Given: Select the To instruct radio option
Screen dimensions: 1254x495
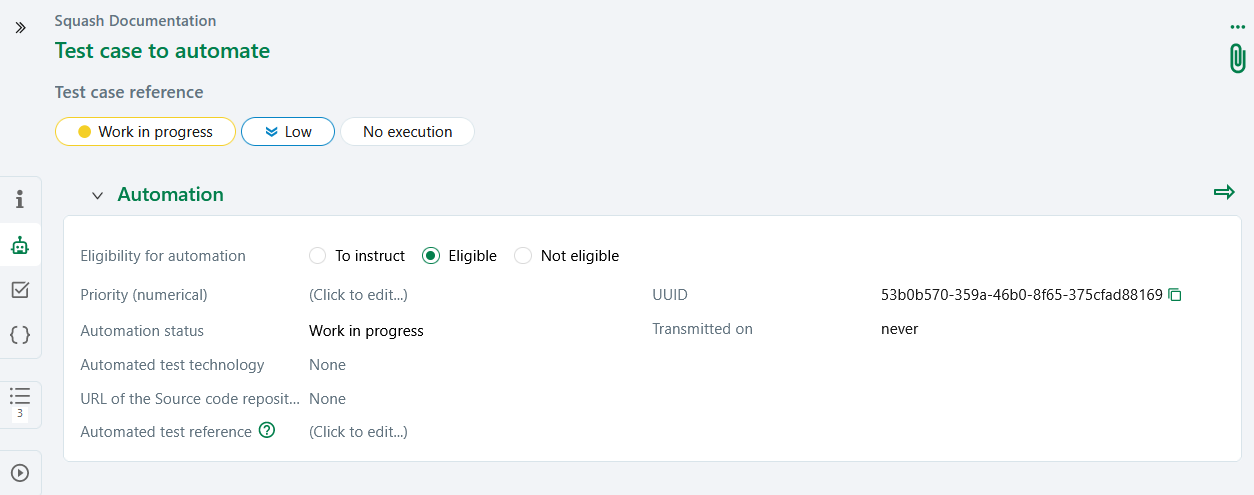Looking at the screenshot, I should [x=318, y=256].
